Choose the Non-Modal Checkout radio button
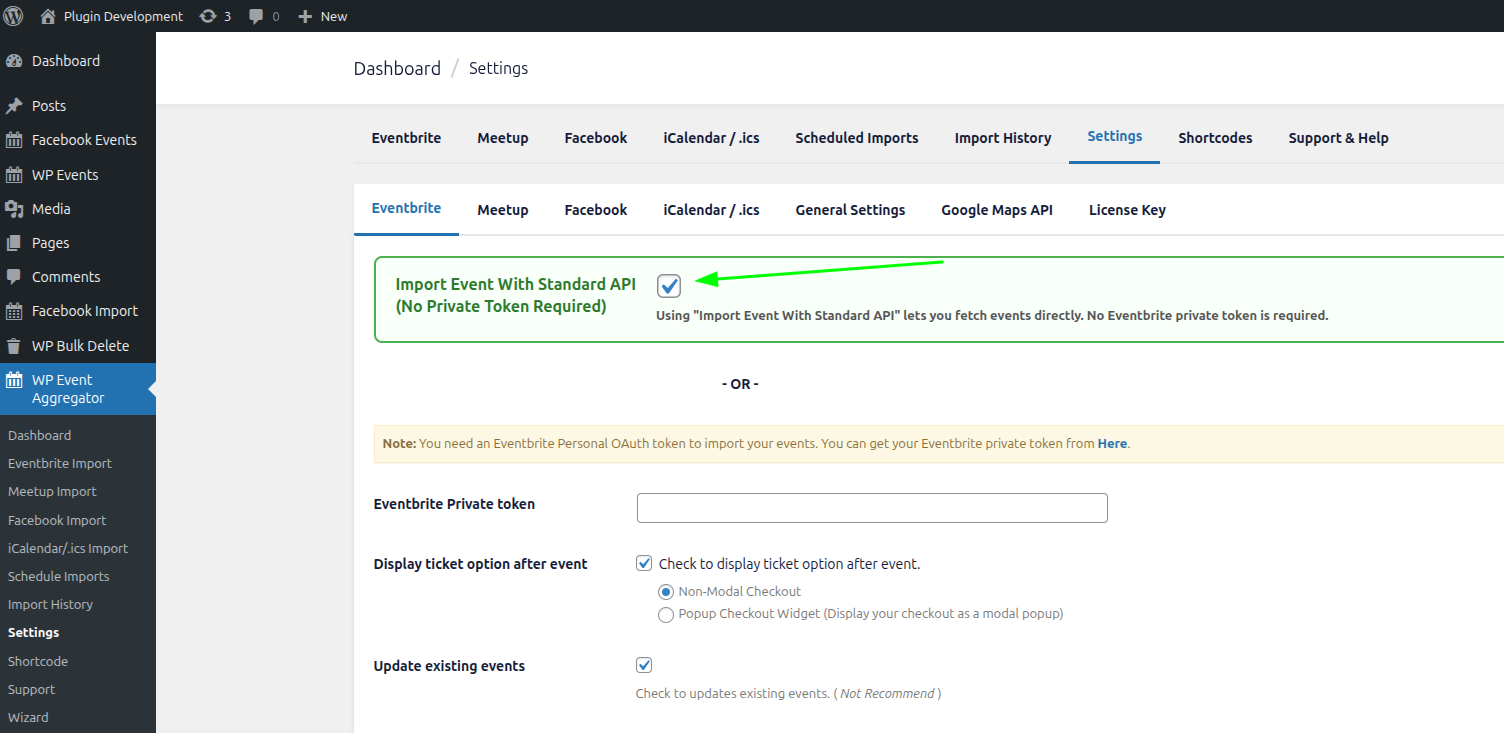This screenshot has width=1504, height=733. (666, 591)
